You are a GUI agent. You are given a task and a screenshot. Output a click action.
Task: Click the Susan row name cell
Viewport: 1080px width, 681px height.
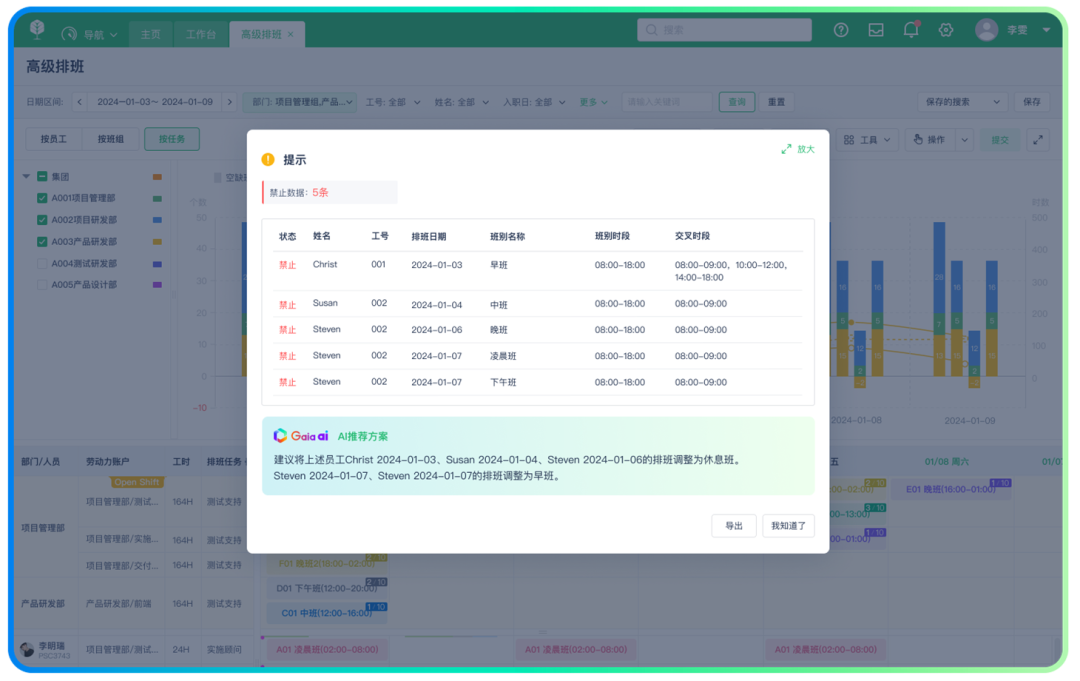tap(325, 303)
